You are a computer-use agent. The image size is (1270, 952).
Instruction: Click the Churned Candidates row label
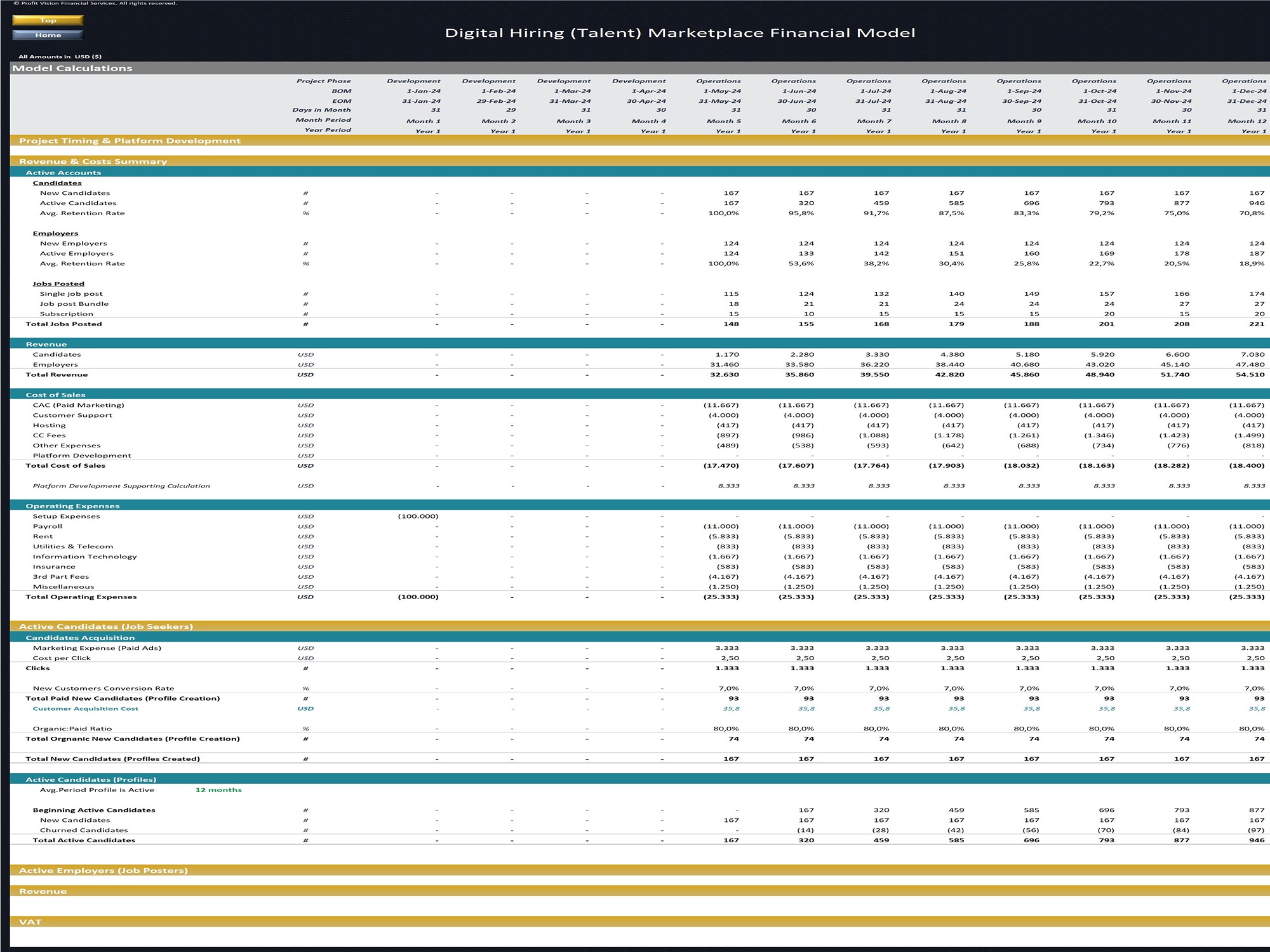click(x=84, y=830)
